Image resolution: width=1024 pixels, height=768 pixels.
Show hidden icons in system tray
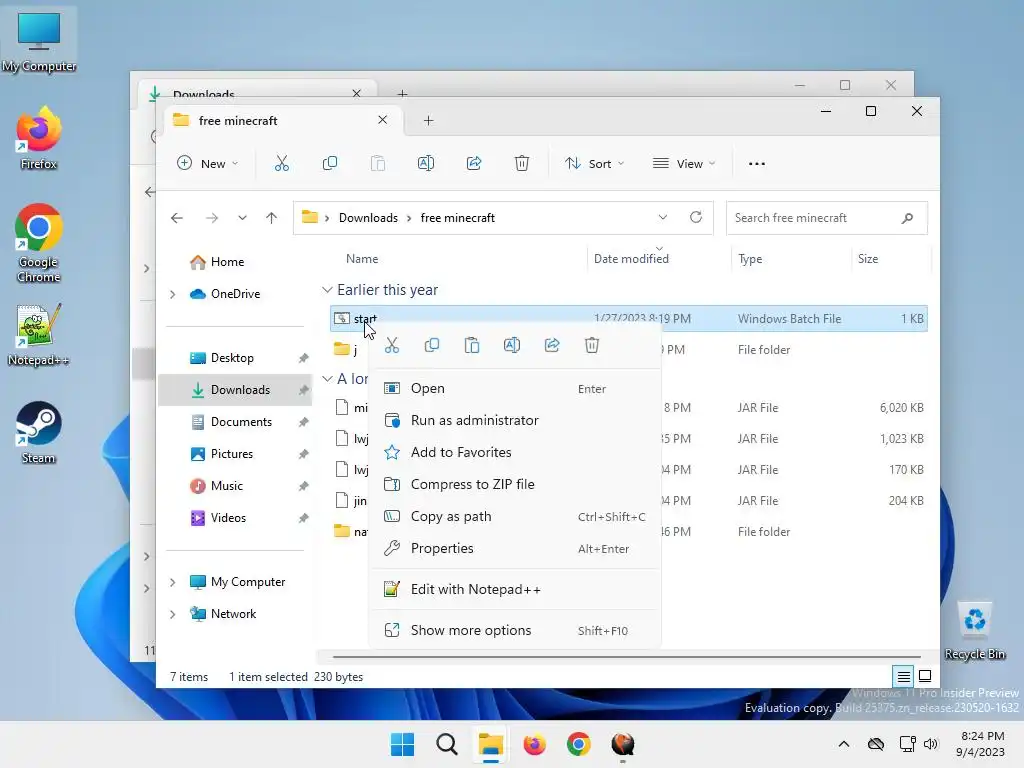click(x=844, y=744)
